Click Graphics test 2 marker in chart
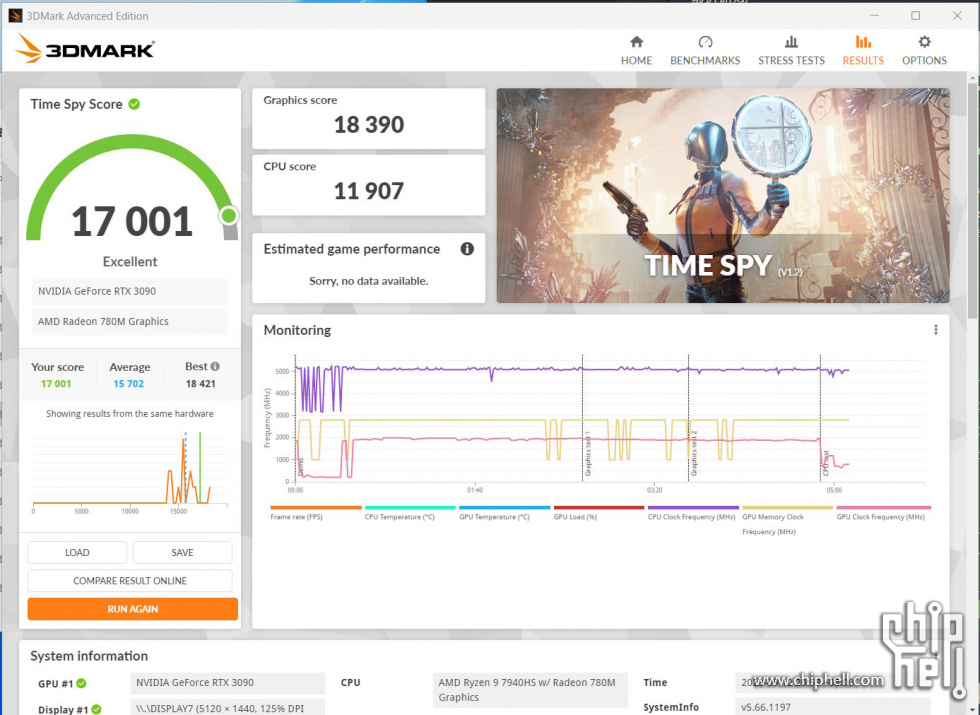The height and width of the screenshot is (715, 980). point(693,454)
